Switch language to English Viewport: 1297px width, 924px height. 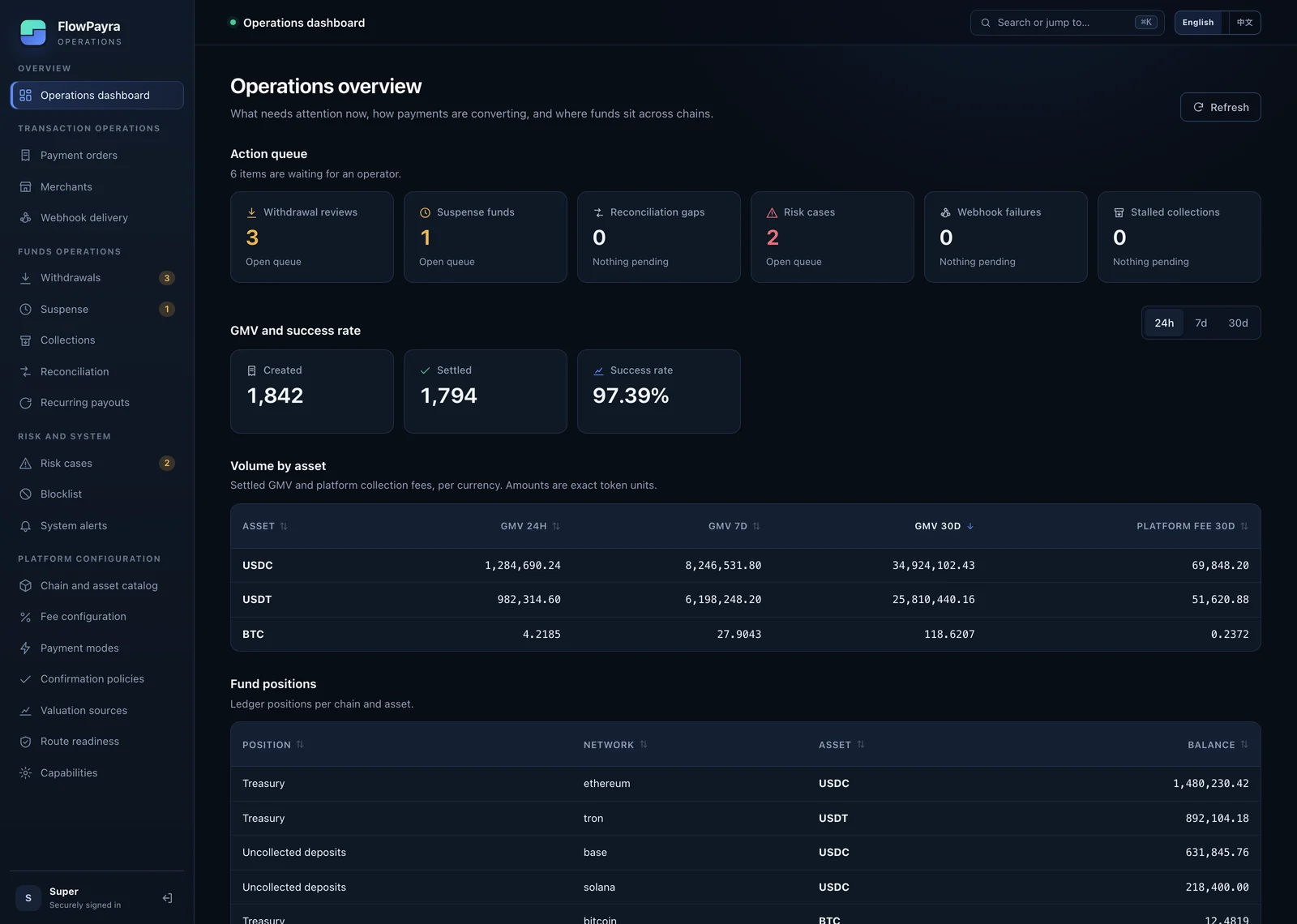point(1198,23)
